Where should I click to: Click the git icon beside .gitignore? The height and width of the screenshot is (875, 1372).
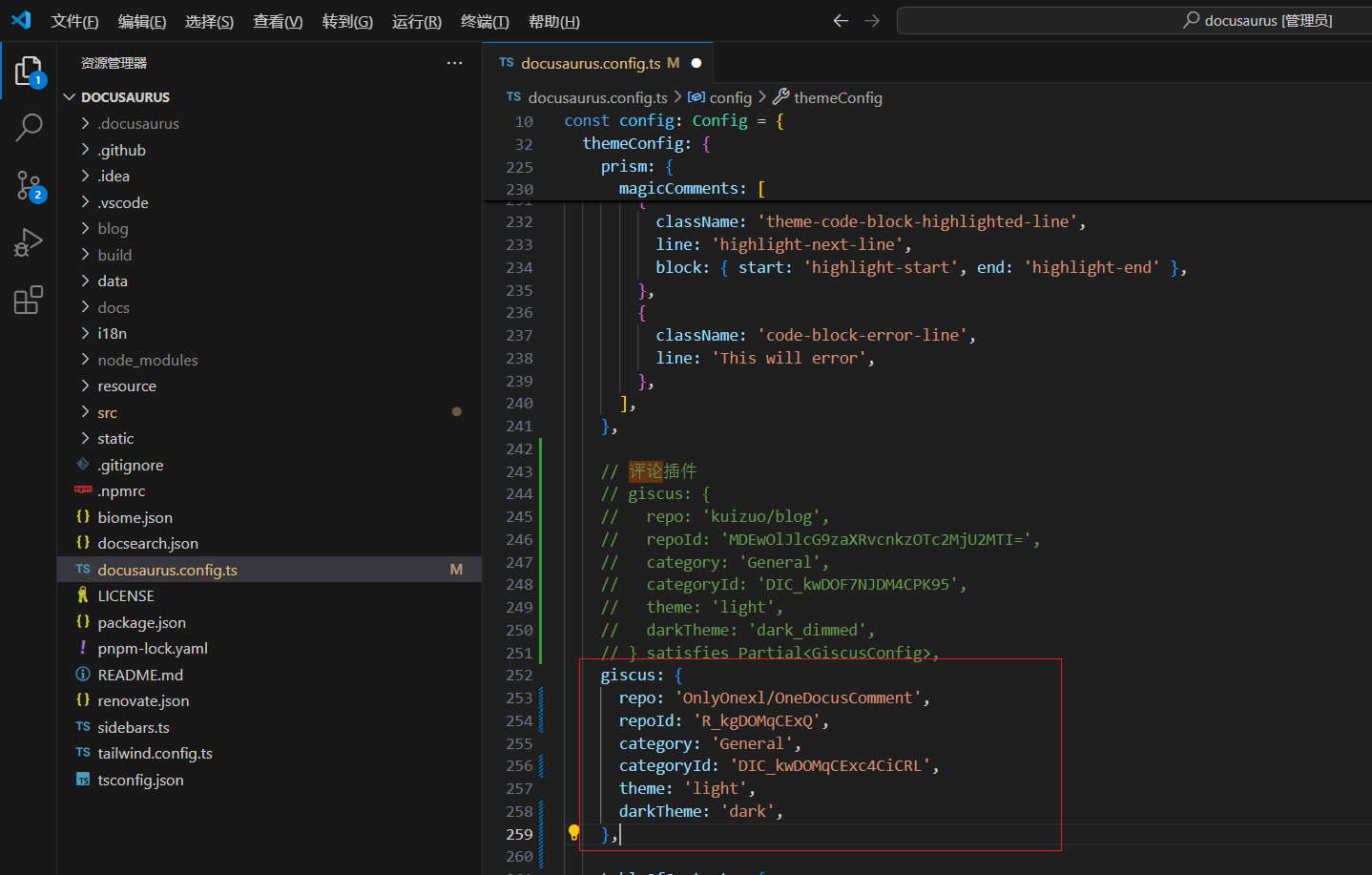click(83, 465)
